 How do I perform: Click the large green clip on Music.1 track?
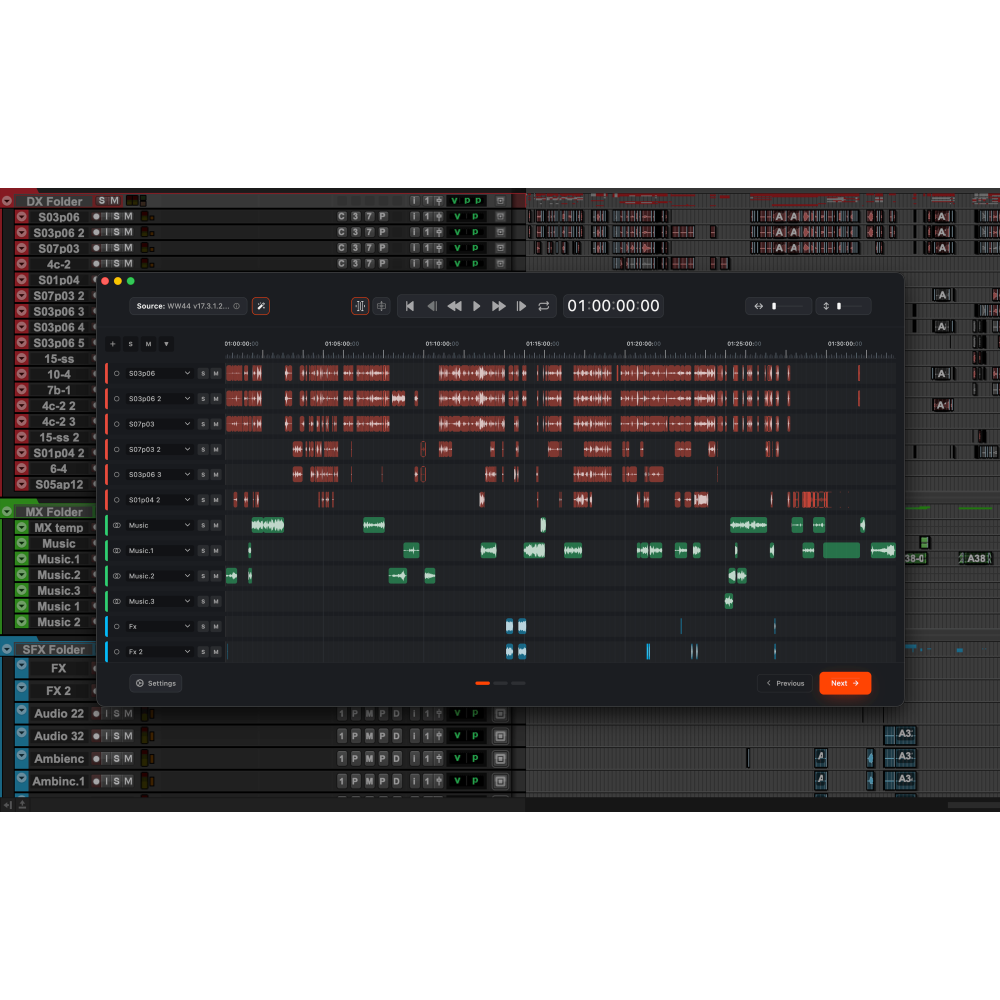tap(841, 550)
